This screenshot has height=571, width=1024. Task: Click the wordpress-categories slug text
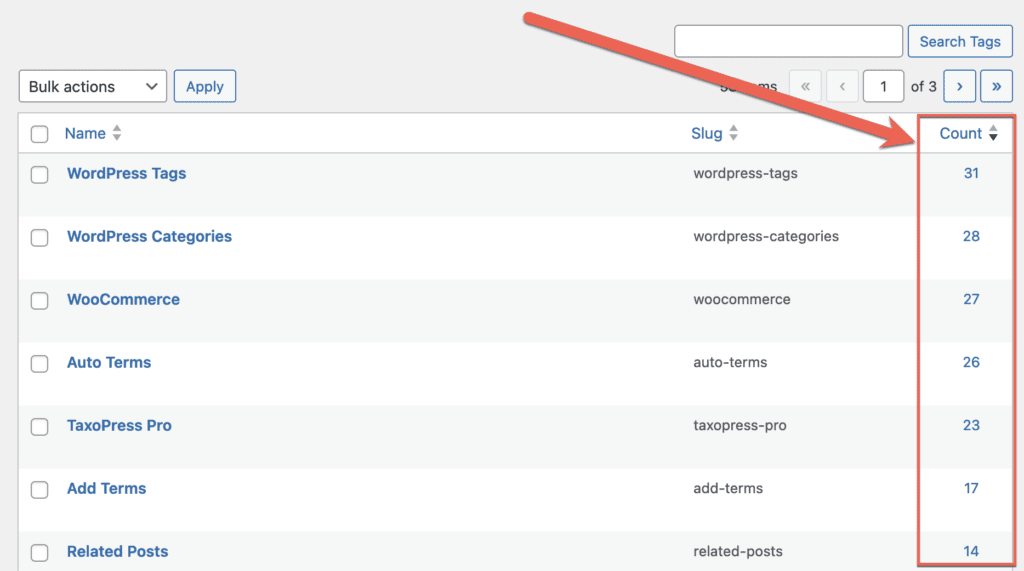766,237
